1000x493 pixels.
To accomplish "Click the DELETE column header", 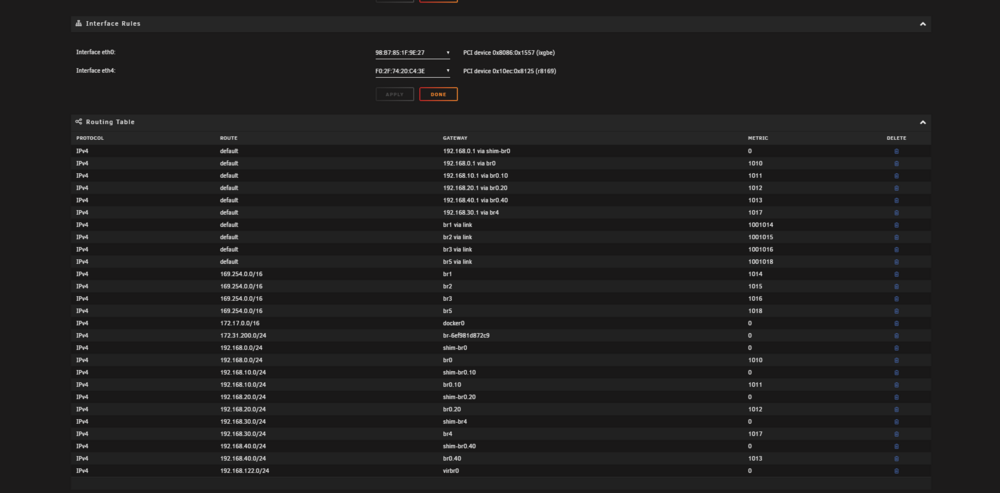I will [896, 138].
